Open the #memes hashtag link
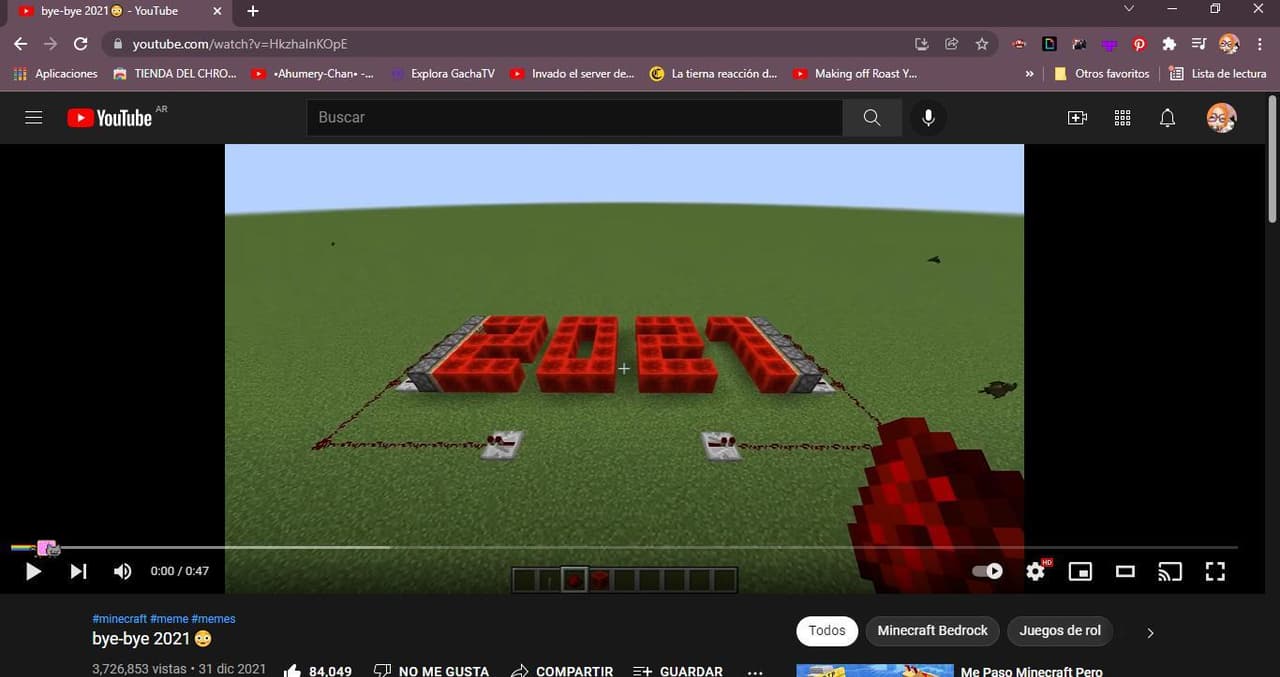Image resolution: width=1280 pixels, height=677 pixels. pos(213,619)
